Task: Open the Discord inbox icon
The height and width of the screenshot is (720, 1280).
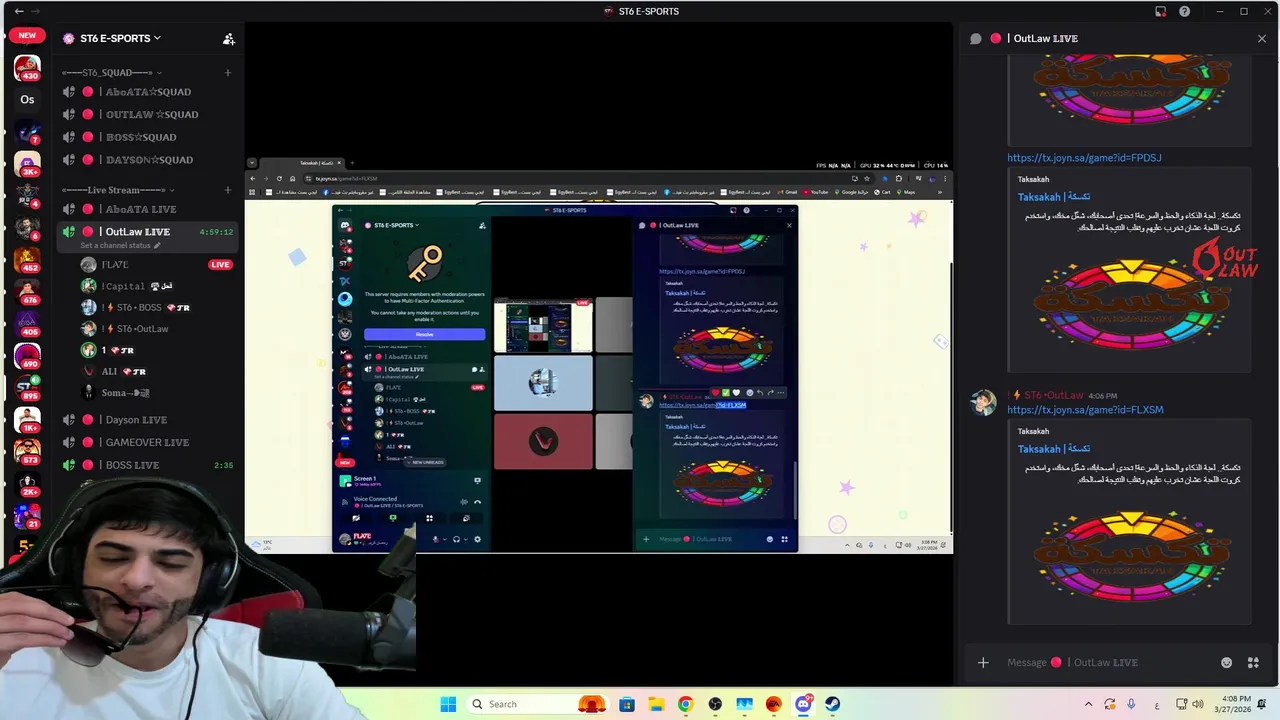Action: [1161, 11]
